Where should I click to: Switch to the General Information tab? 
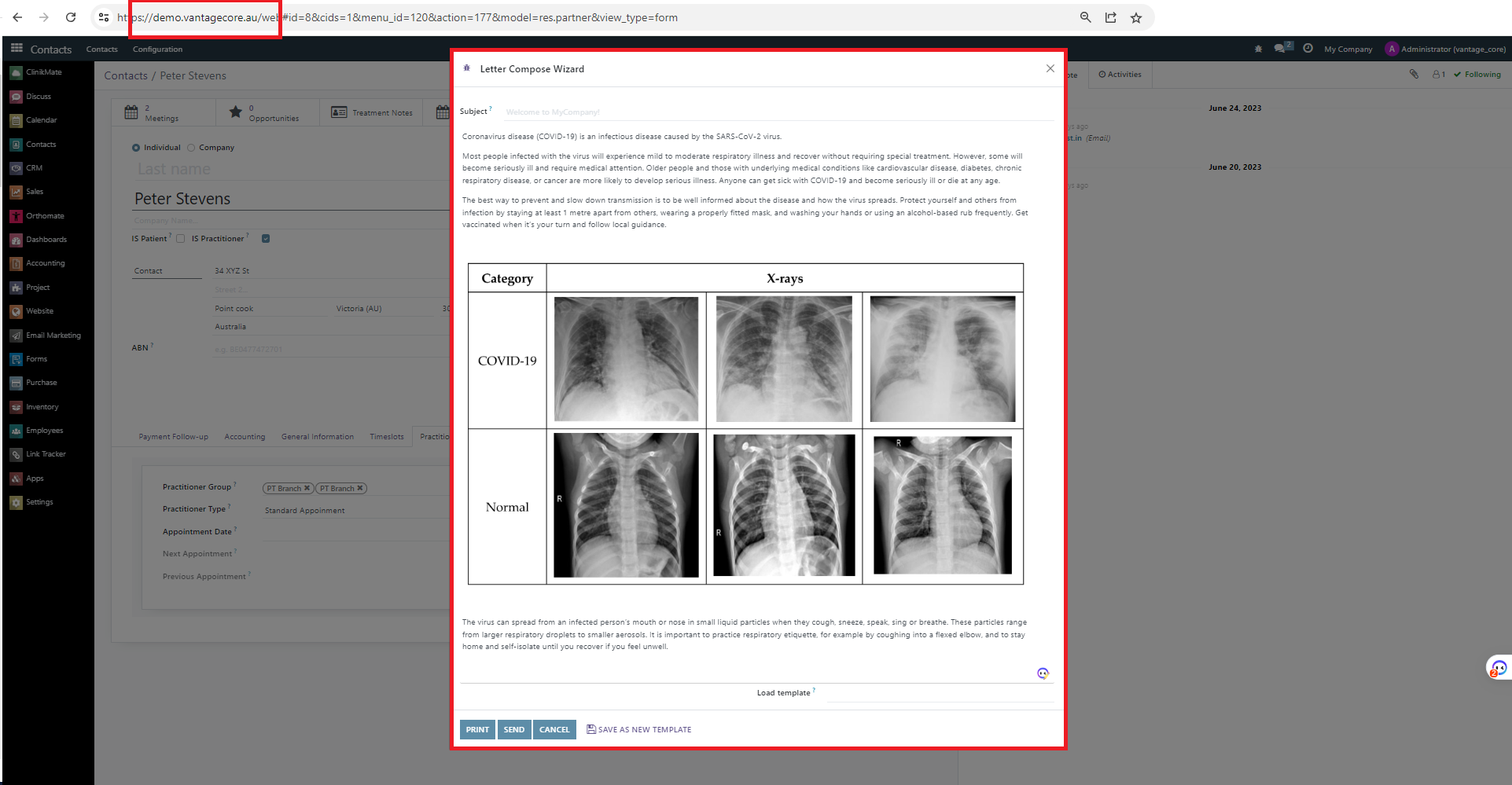(317, 437)
